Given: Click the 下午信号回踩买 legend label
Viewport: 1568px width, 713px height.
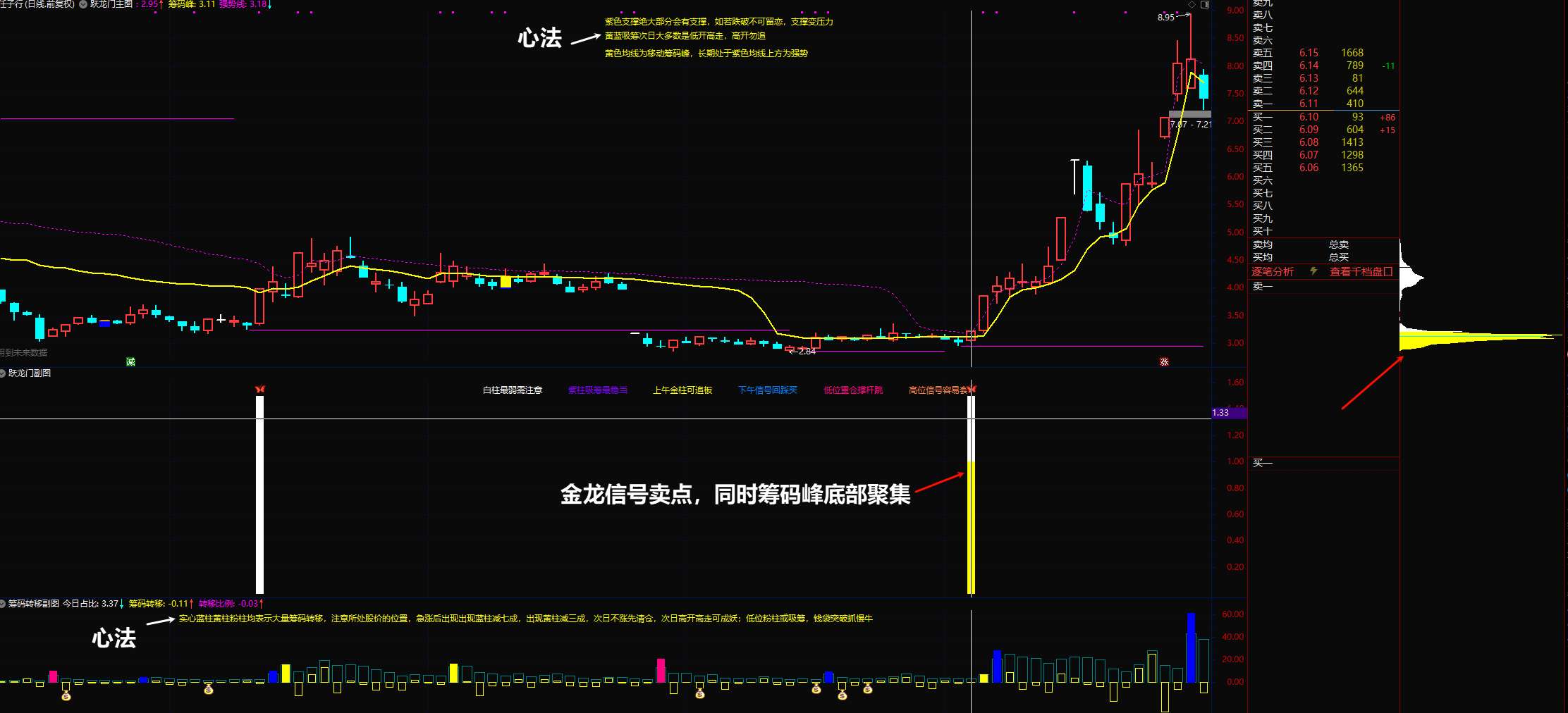Looking at the screenshot, I should pos(768,390).
